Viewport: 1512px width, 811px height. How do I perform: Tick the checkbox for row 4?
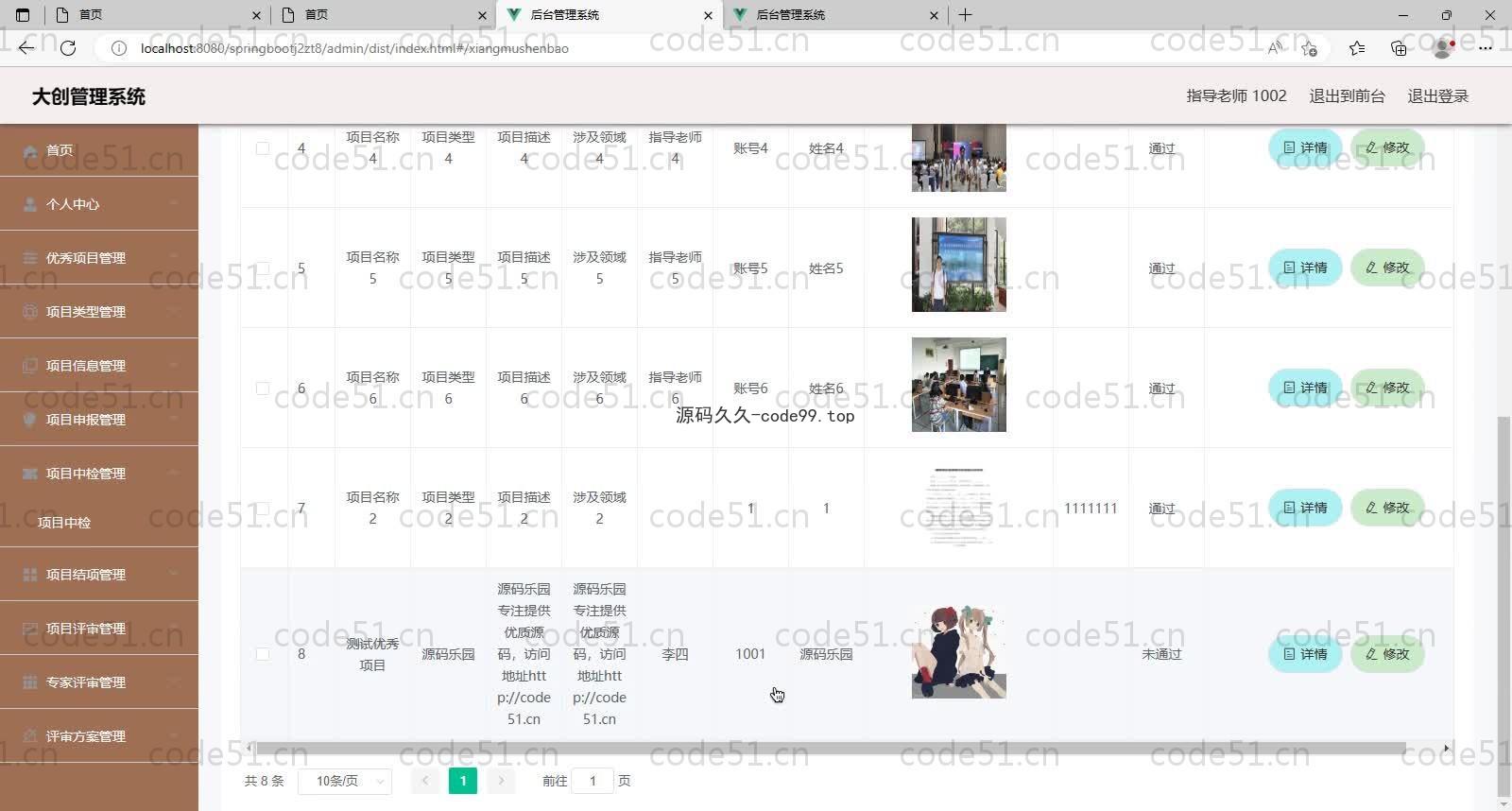pos(263,148)
